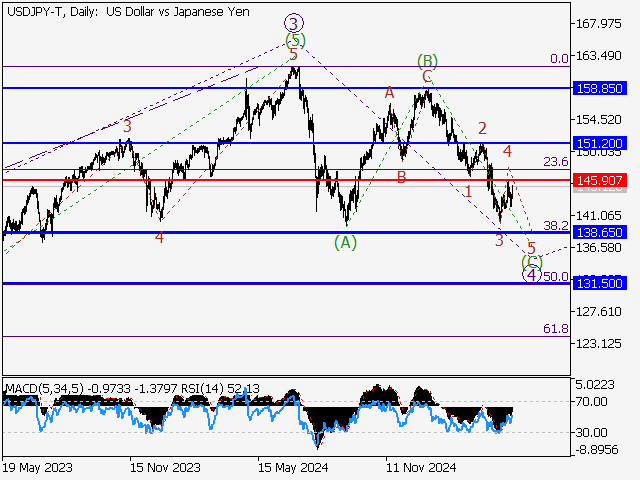This screenshot has height=480, width=640.
Task: Select the red B label below the 145.907 line
Action: (401, 177)
